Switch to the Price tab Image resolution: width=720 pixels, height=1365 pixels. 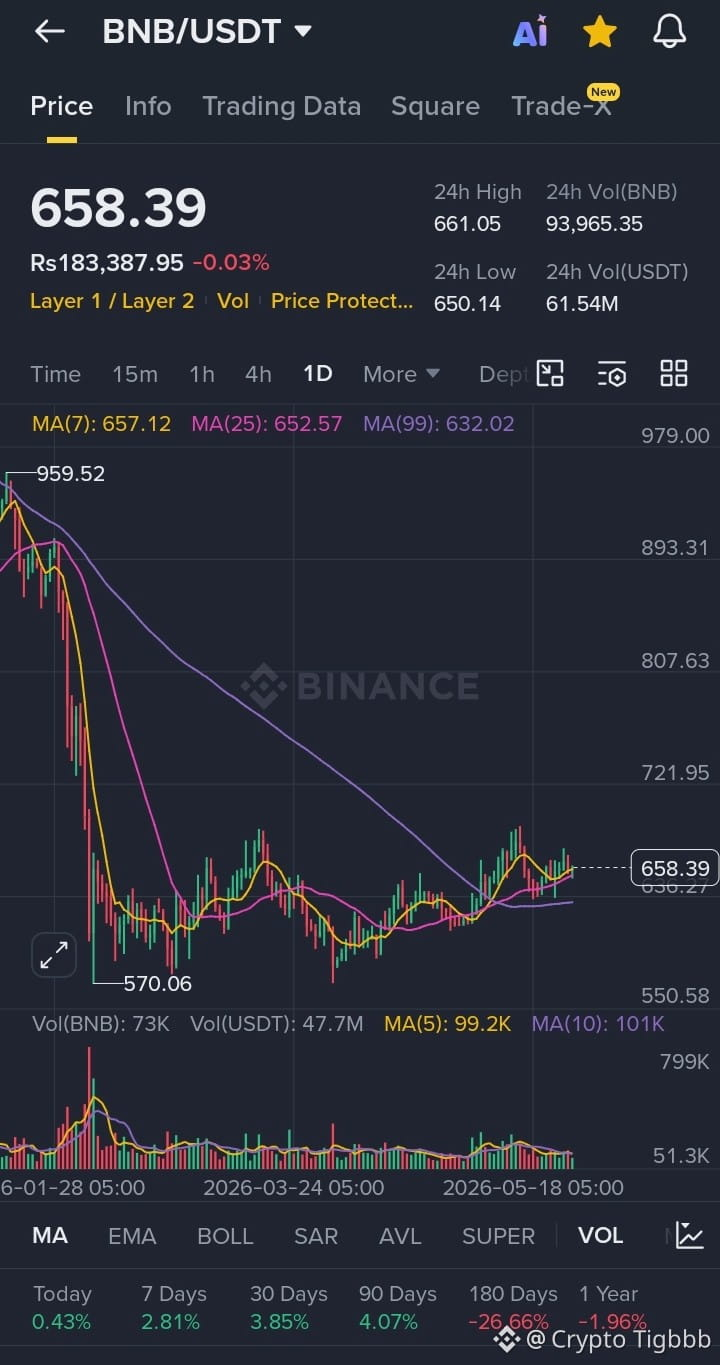pyautogui.click(x=61, y=106)
